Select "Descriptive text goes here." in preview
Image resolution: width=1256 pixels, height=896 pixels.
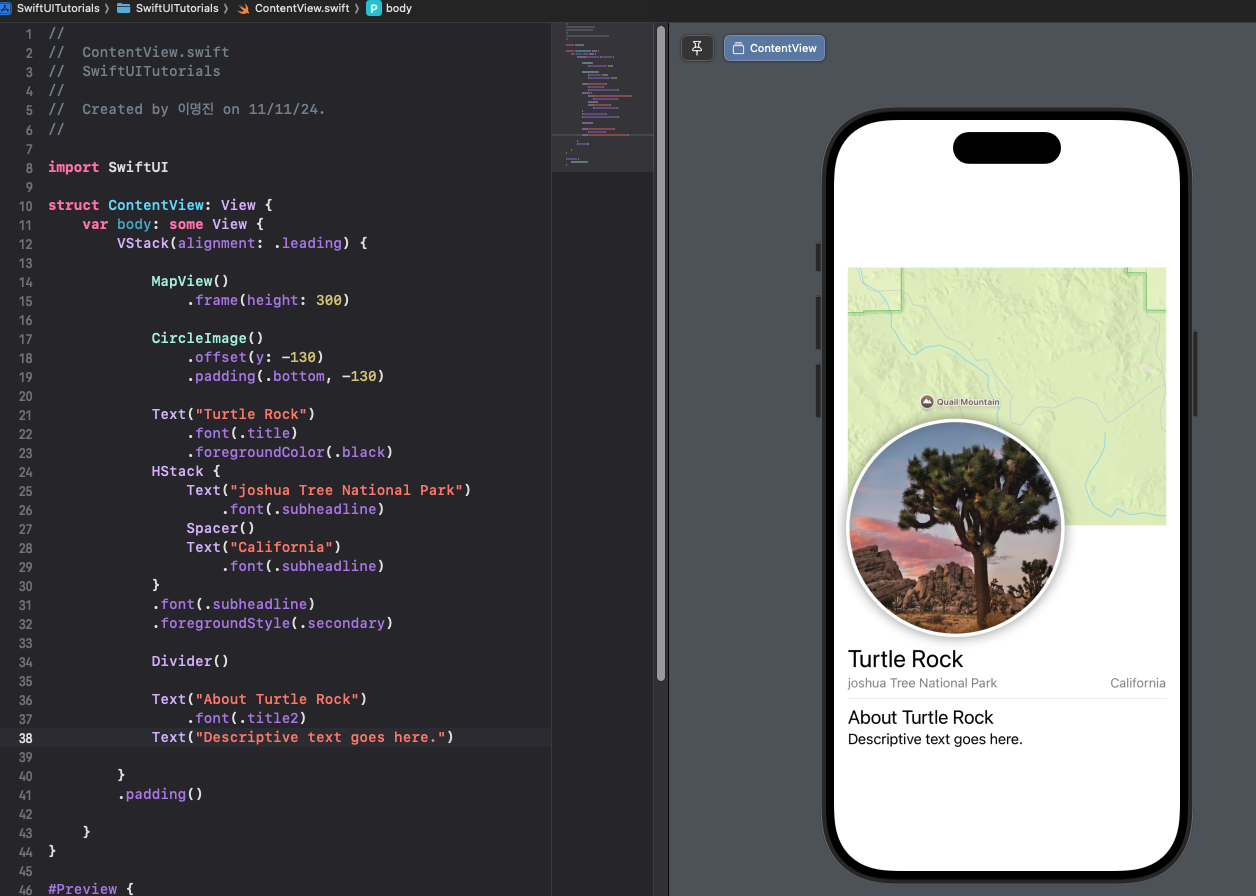coord(935,740)
